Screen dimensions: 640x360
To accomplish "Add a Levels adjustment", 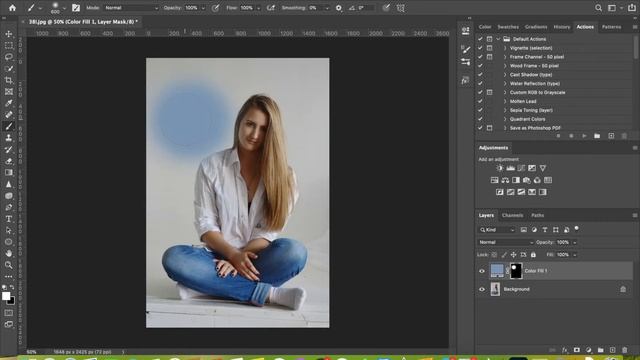I will tap(510, 168).
